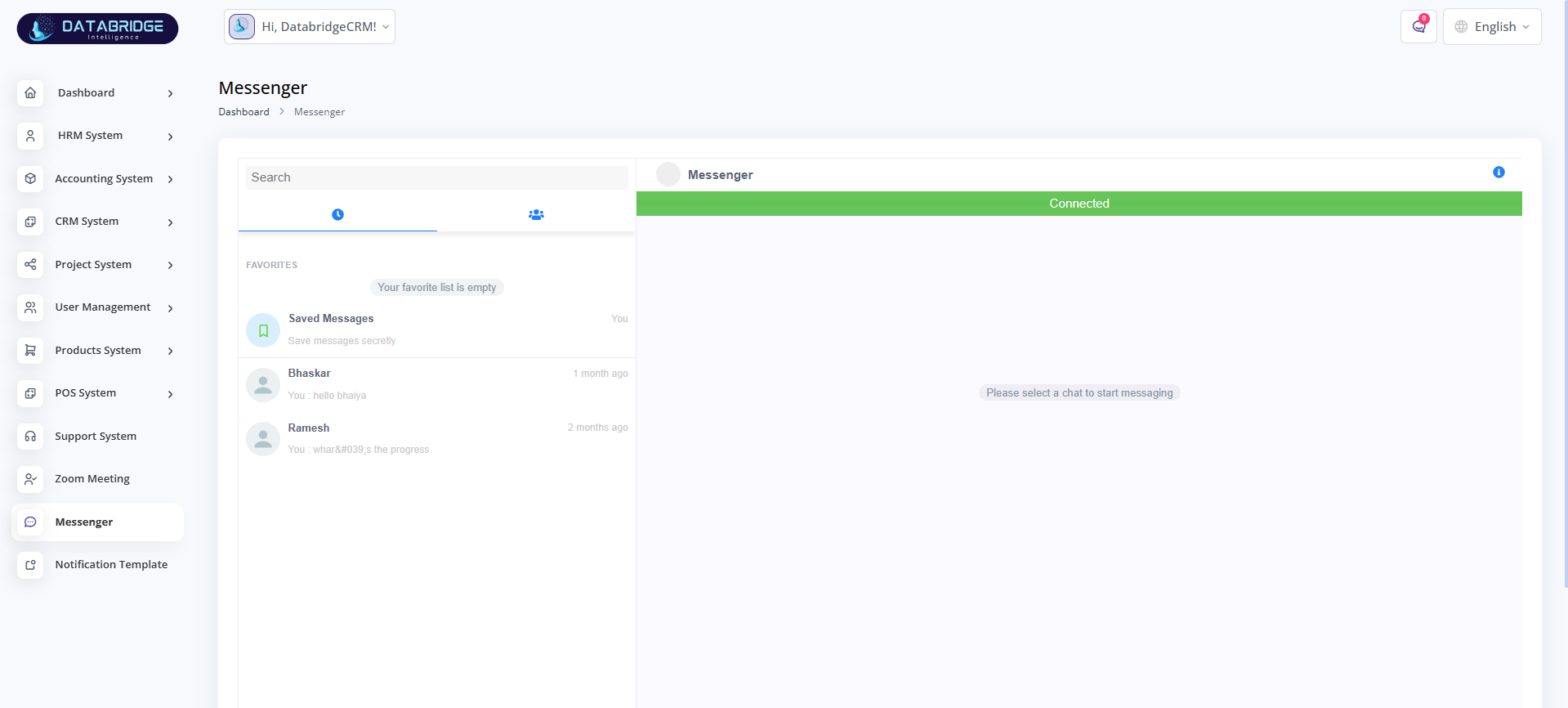Open the Saved Messages conversation
Image resolution: width=1568 pixels, height=708 pixels.
tap(437, 330)
